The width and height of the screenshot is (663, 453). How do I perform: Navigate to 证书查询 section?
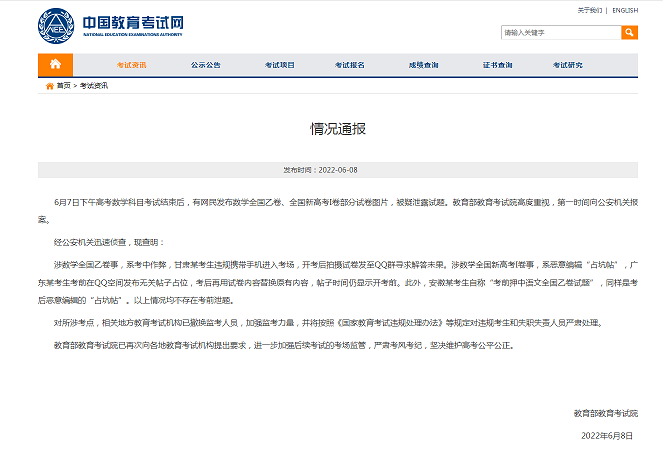point(497,65)
